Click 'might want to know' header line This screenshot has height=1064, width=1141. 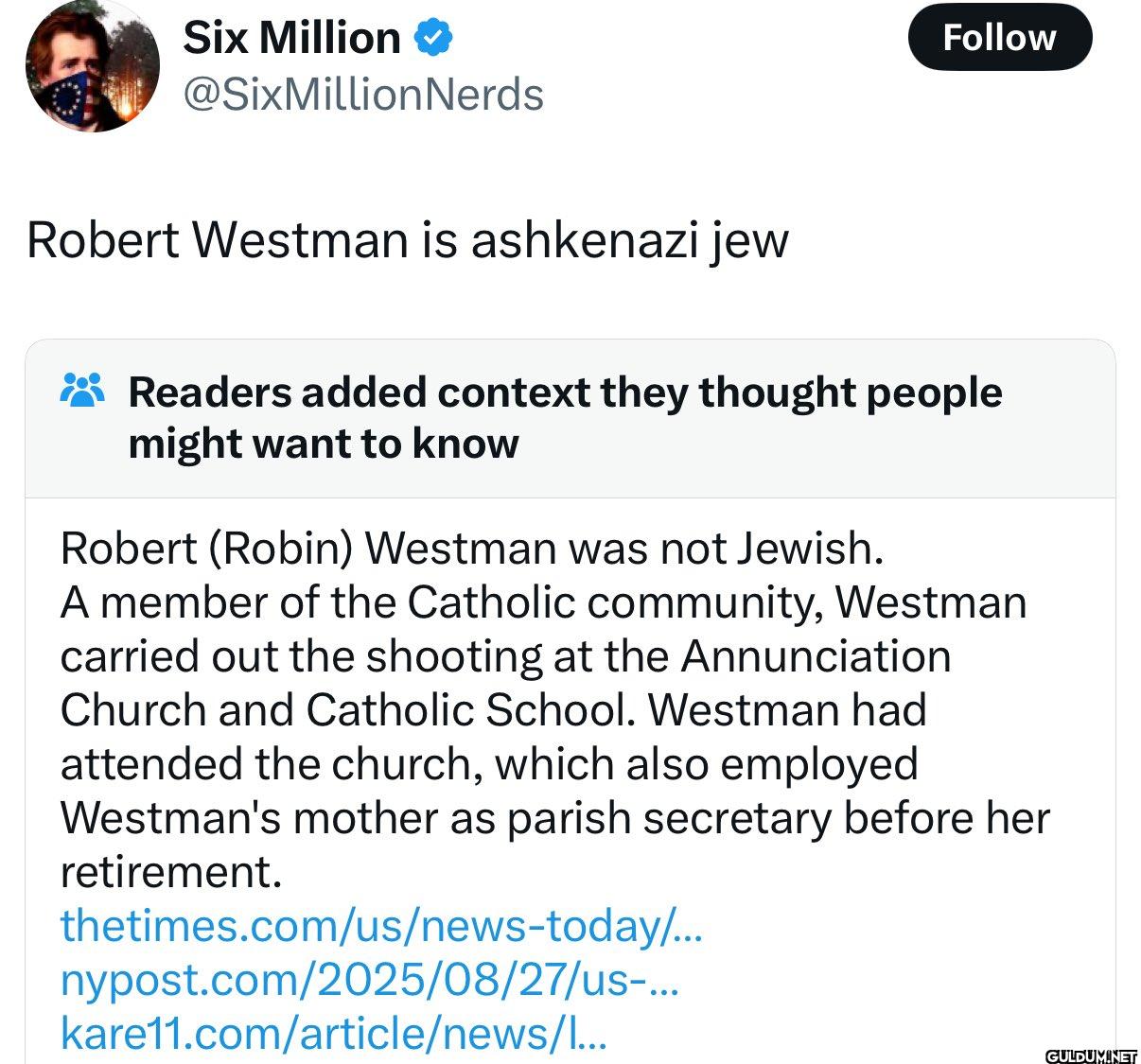click(324, 444)
